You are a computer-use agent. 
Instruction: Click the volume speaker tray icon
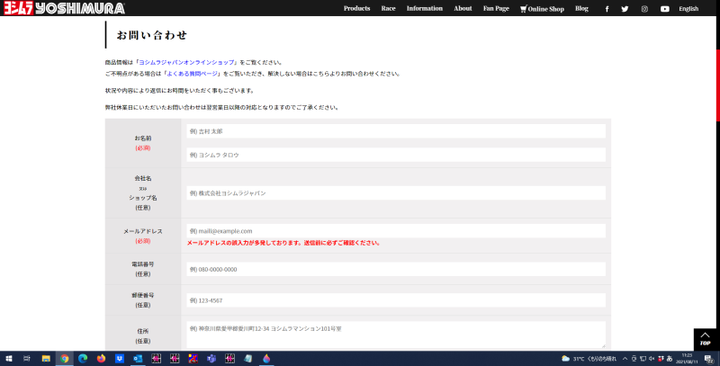(651, 359)
